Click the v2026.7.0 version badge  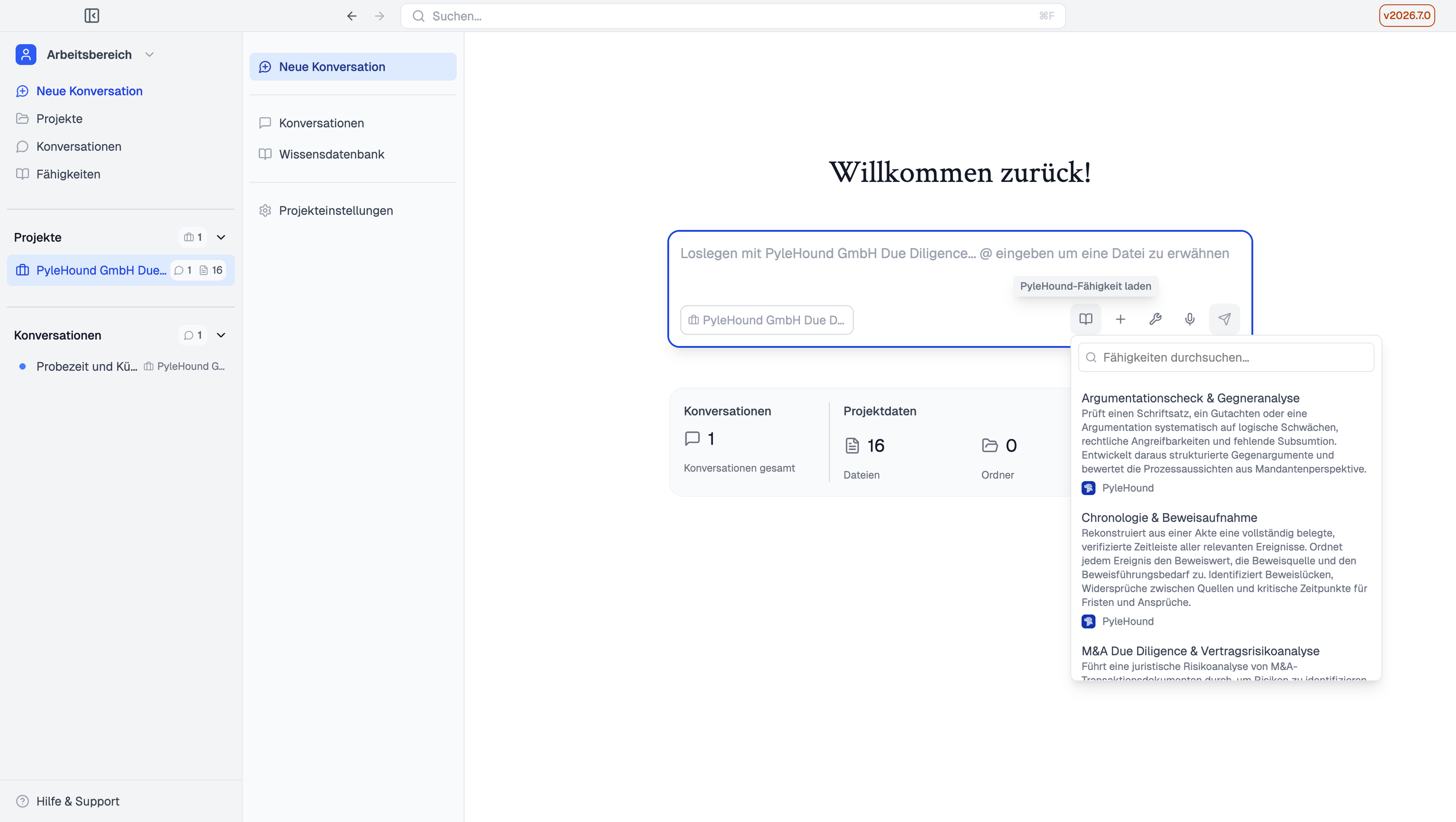(1406, 16)
